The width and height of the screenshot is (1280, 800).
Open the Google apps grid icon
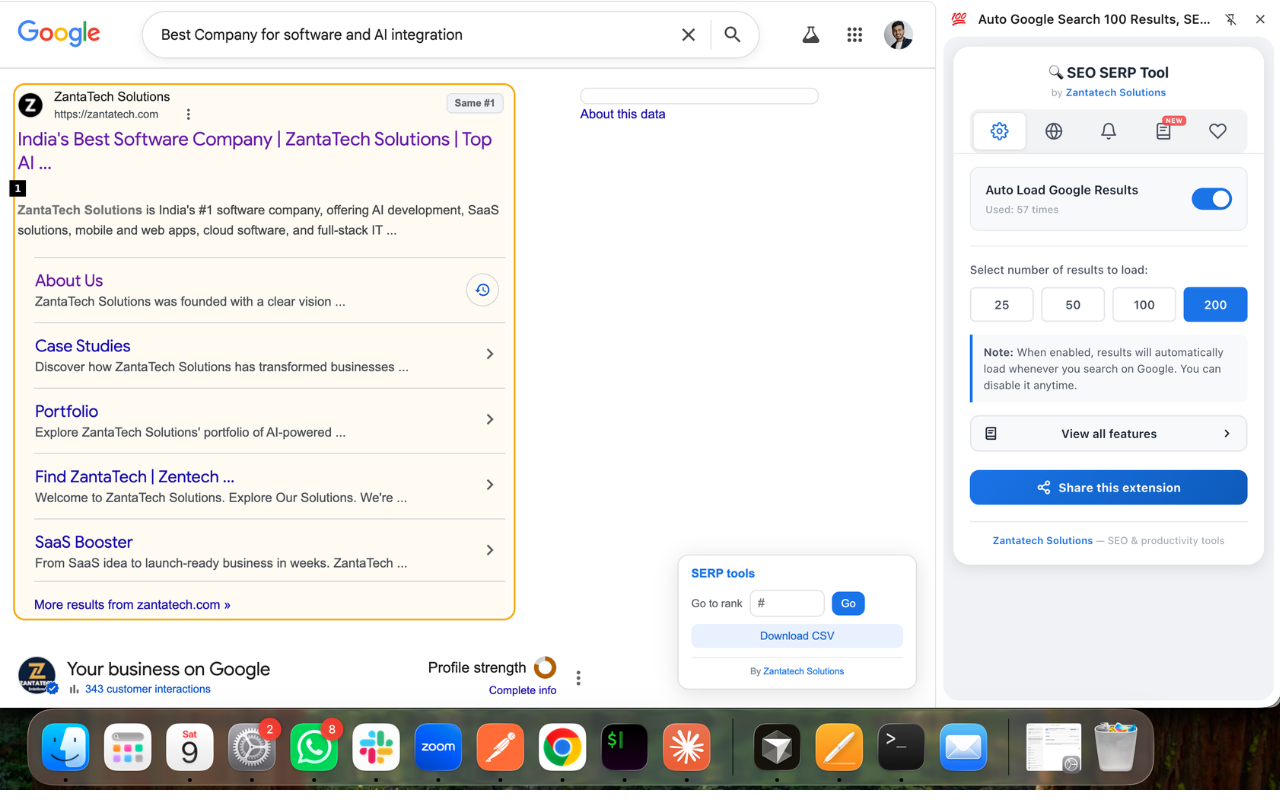(x=854, y=35)
